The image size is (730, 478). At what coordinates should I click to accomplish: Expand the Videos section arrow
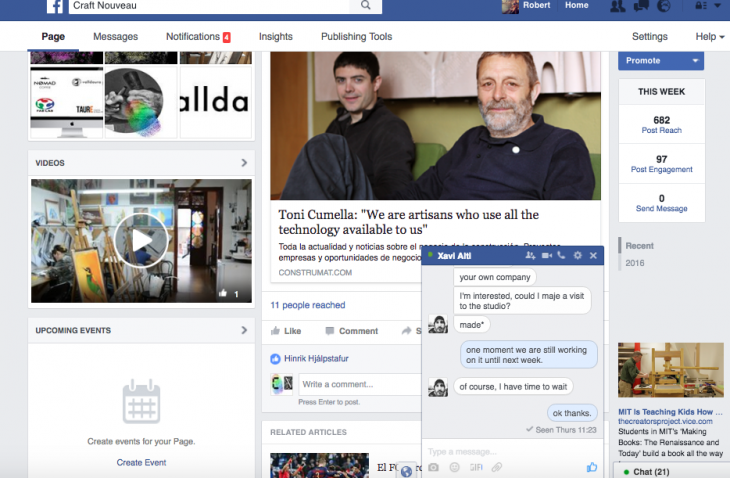(x=244, y=162)
